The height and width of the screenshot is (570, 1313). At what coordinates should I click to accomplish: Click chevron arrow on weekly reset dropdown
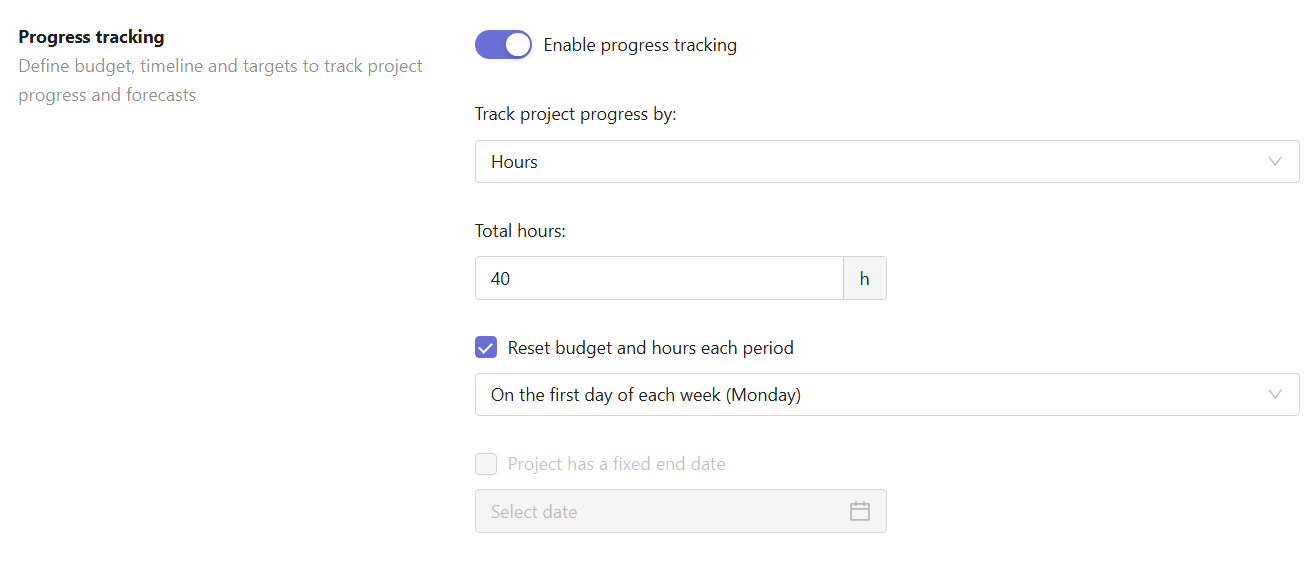[x=1275, y=395]
